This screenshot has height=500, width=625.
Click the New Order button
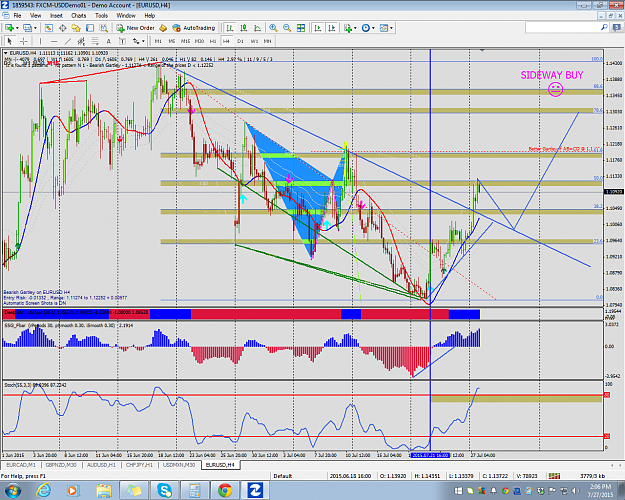pyautogui.click(x=136, y=28)
